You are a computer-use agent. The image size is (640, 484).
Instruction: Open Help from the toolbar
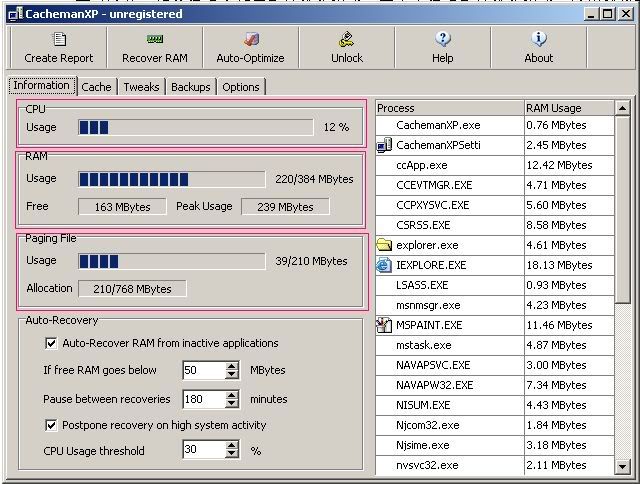pos(442,40)
